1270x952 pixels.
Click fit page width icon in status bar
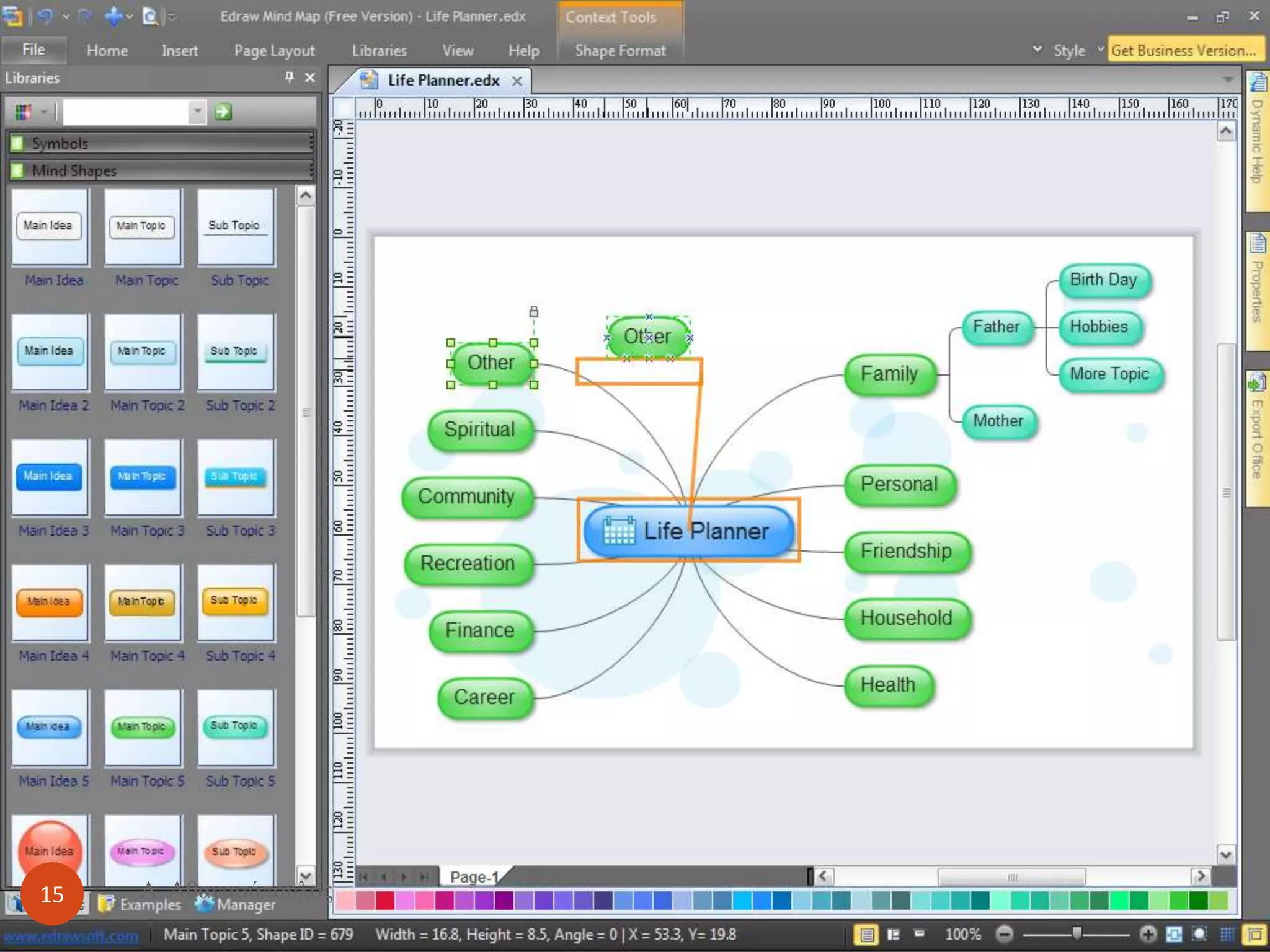[x=1173, y=934]
